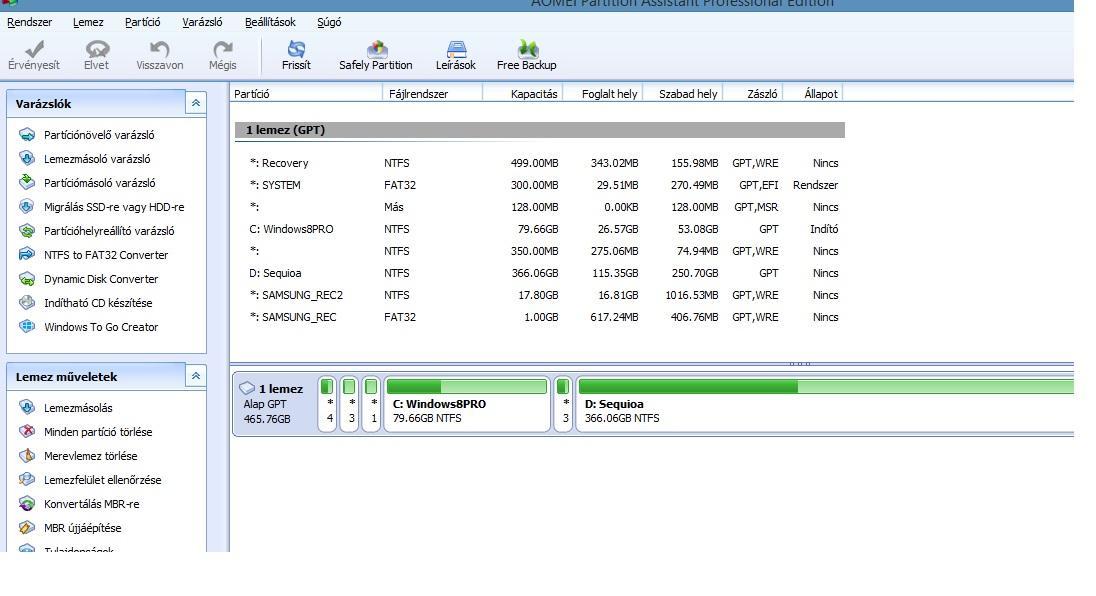This screenshot has width=1096, height=596.
Task: Select small partition block labeled 1
Action: click(372, 404)
